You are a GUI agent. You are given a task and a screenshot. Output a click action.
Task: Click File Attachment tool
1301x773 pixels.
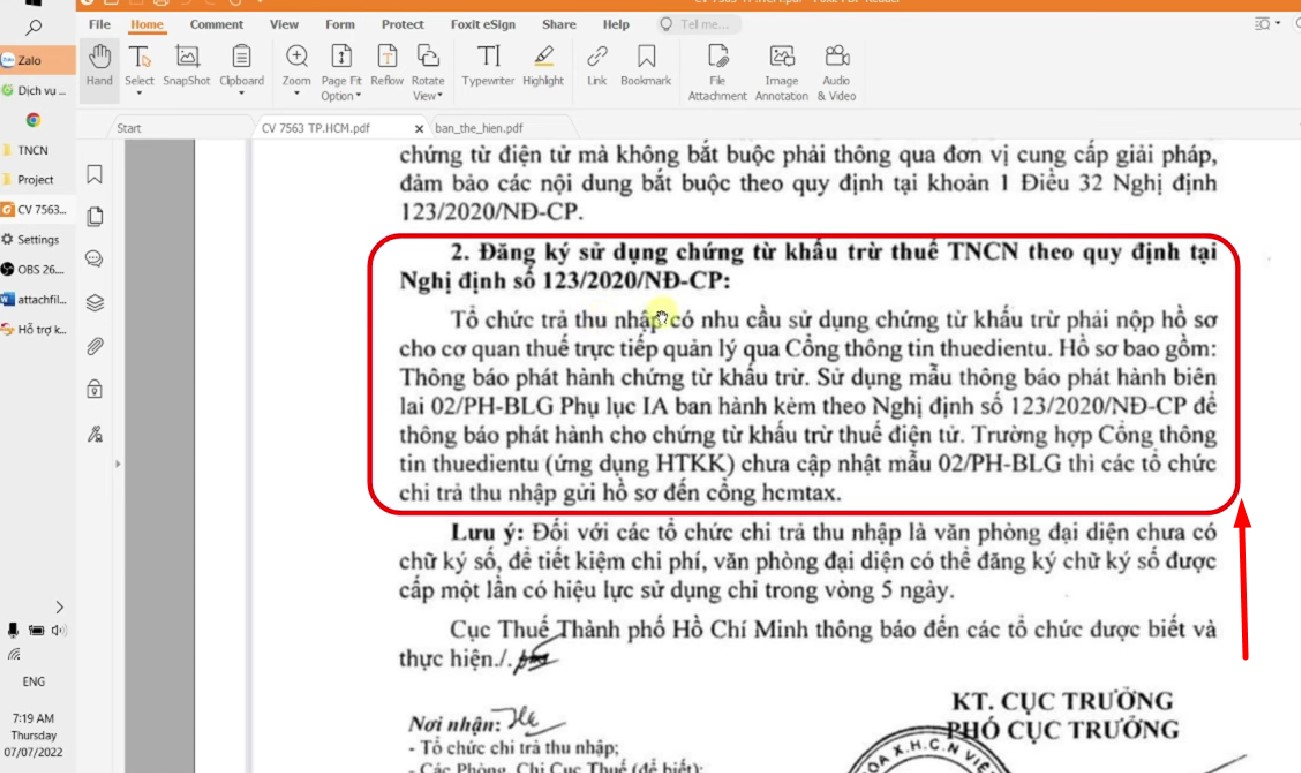coord(717,72)
